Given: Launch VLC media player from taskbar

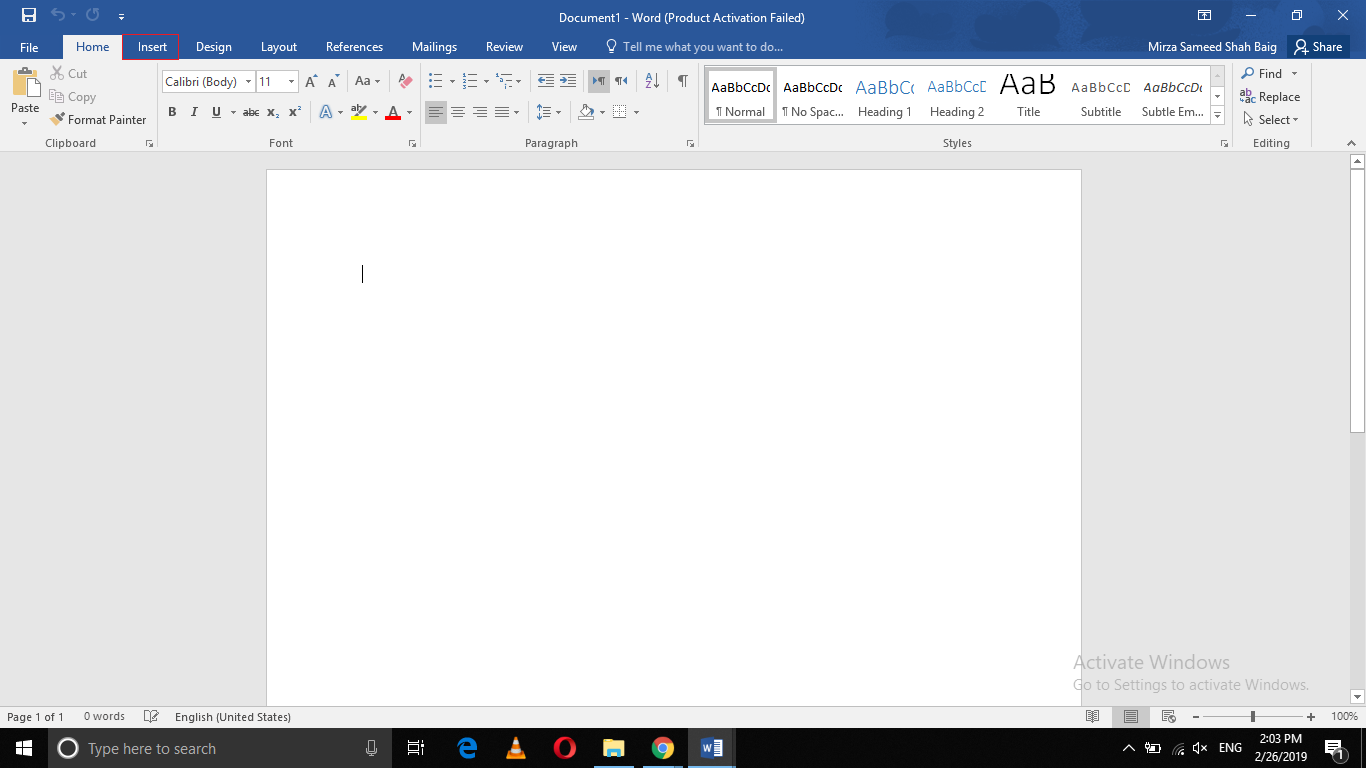Looking at the screenshot, I should (516, 748).
